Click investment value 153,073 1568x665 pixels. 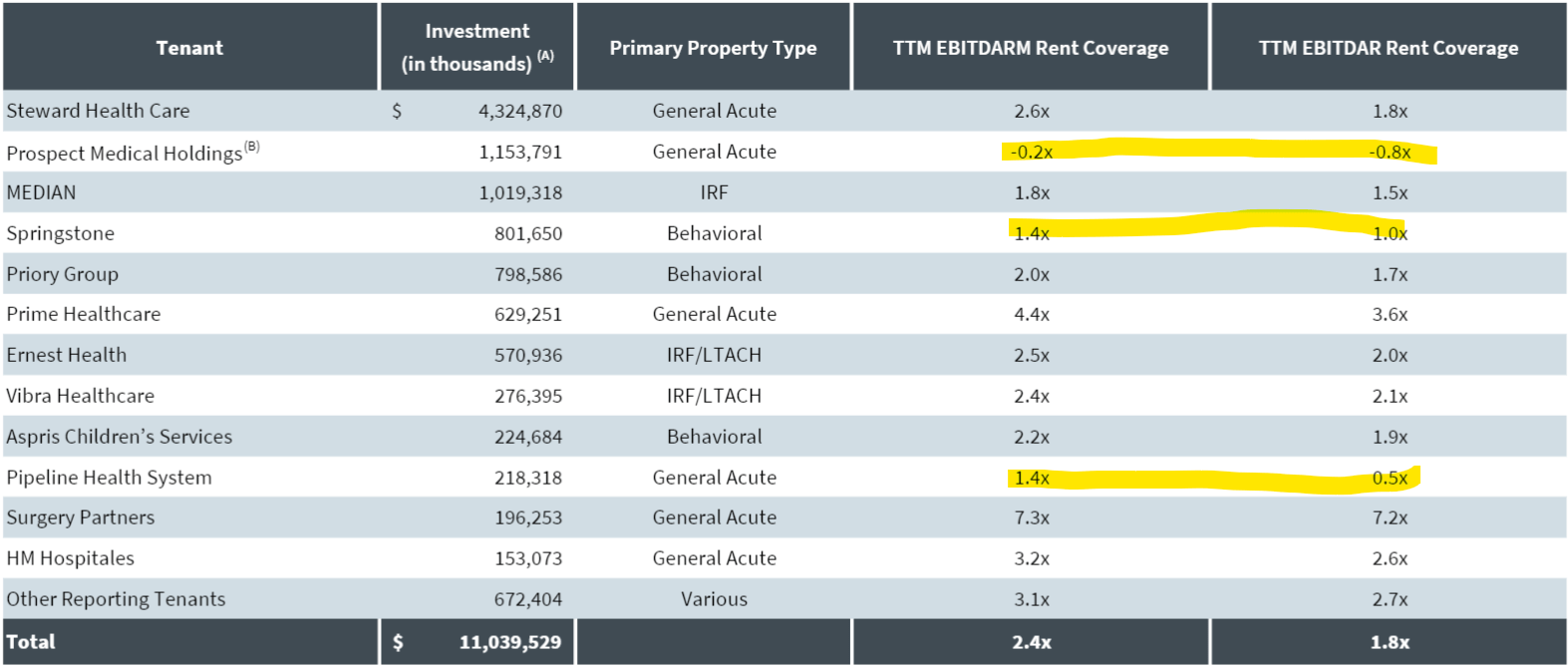point(528,558)
